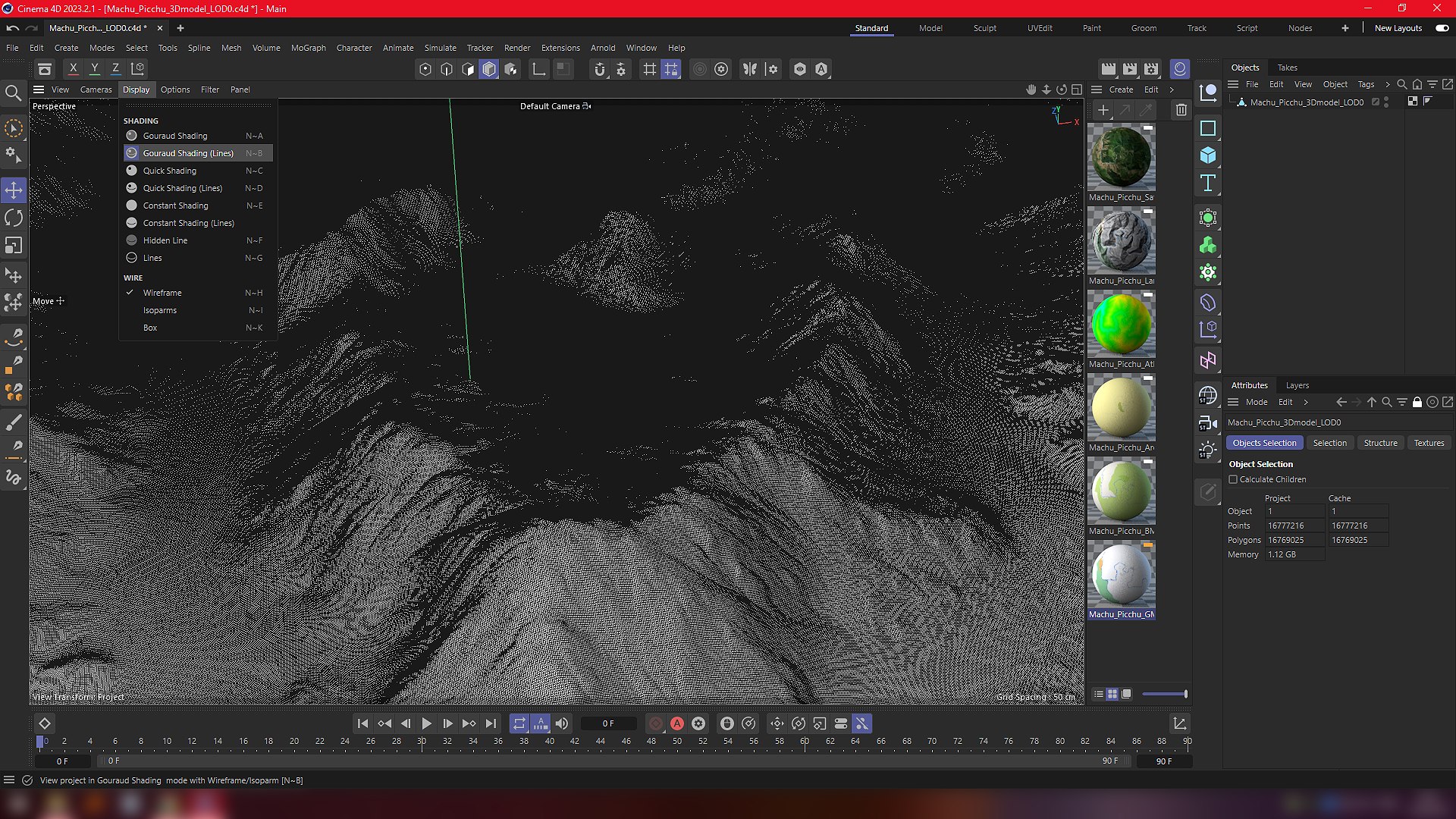
Task: Select Box wire mode
Action: tap(198, 328)
